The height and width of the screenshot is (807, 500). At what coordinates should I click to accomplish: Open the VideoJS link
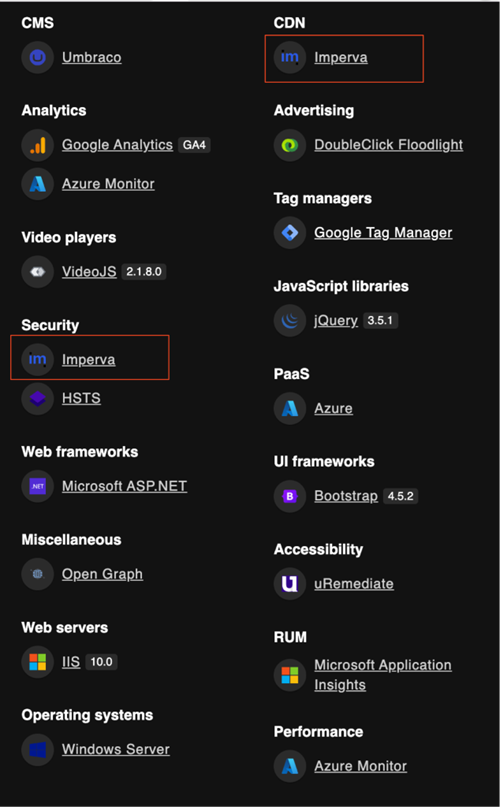(89, 272)
